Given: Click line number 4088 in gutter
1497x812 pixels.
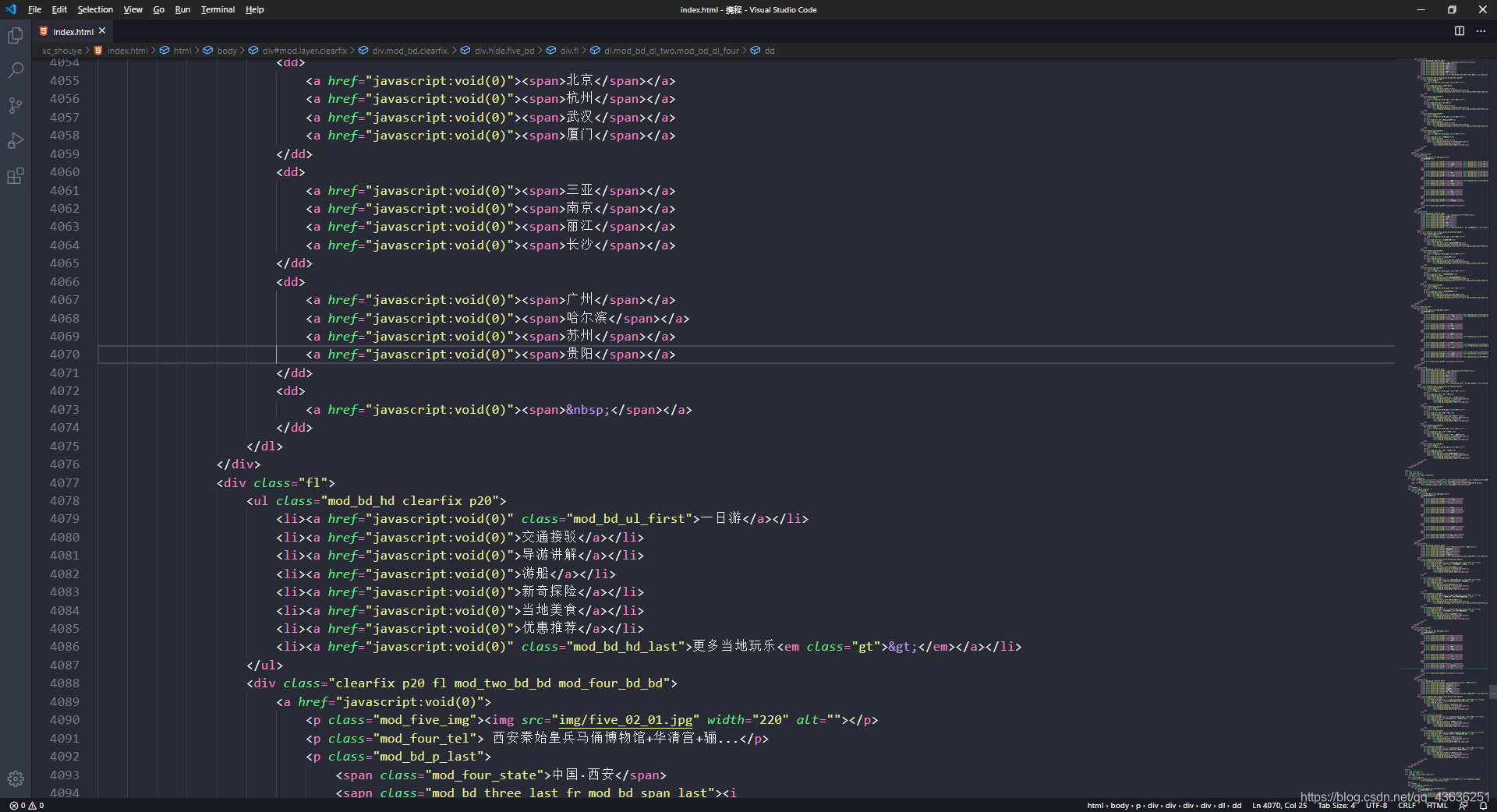Looking at the screenshot, I should tap(64, 683).
